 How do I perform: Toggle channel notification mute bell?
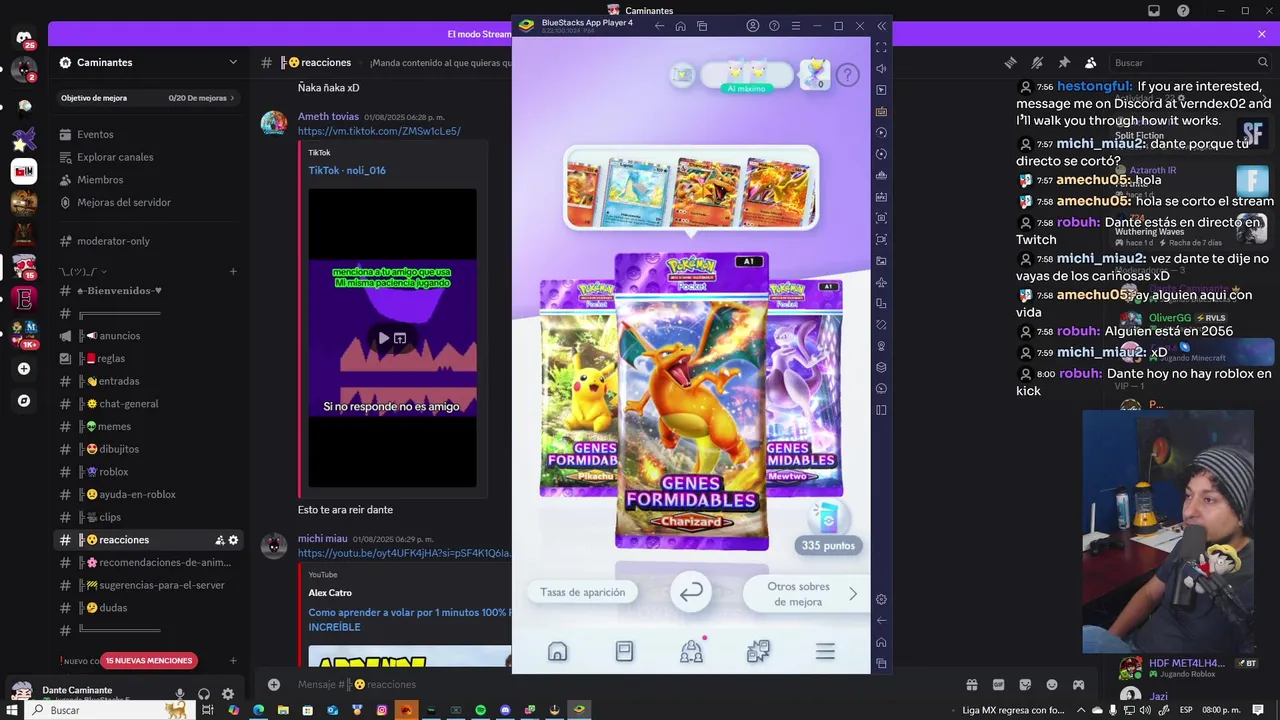pyautogui.click(x=1037, y=62)
